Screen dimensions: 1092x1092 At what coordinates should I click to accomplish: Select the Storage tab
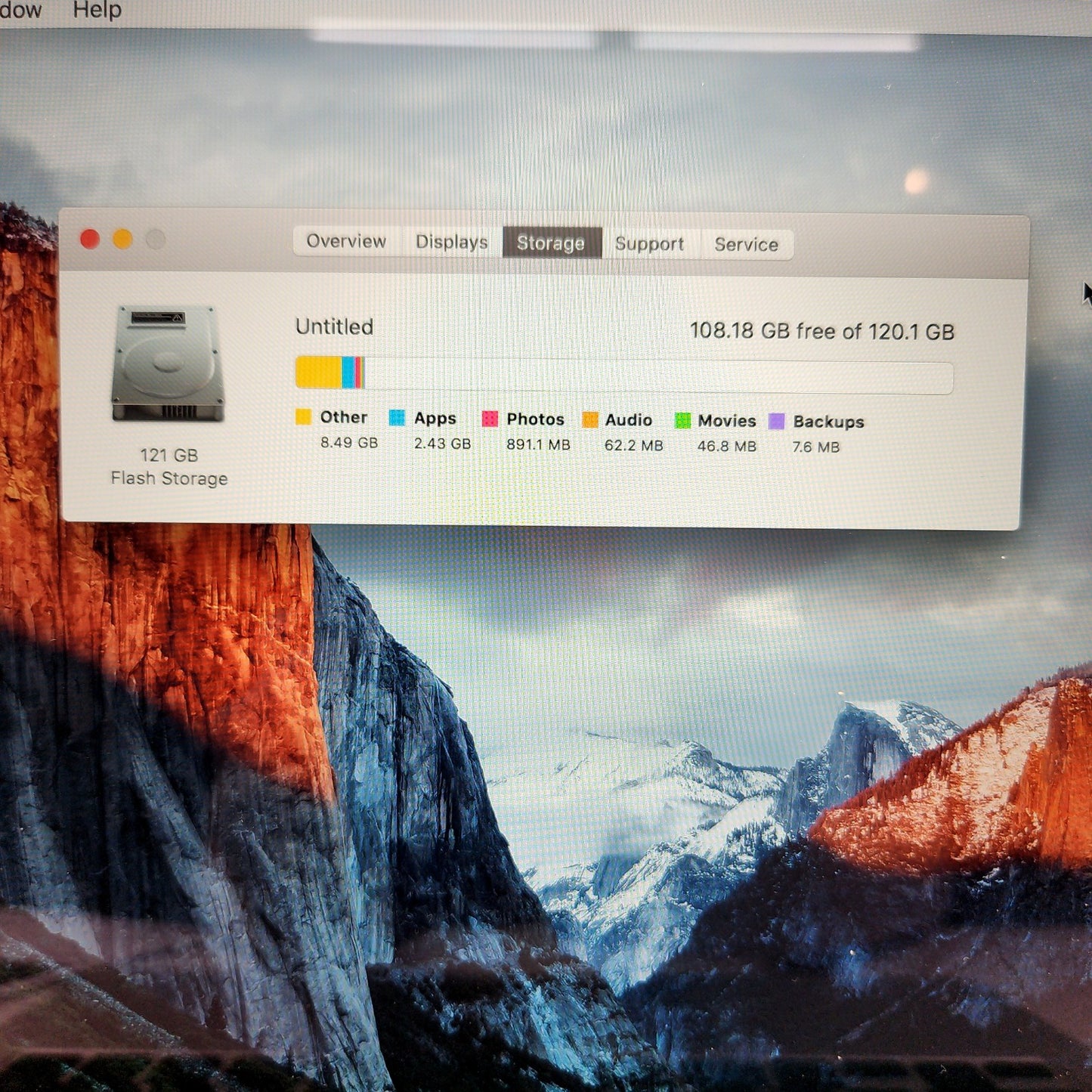click(551, 243)
